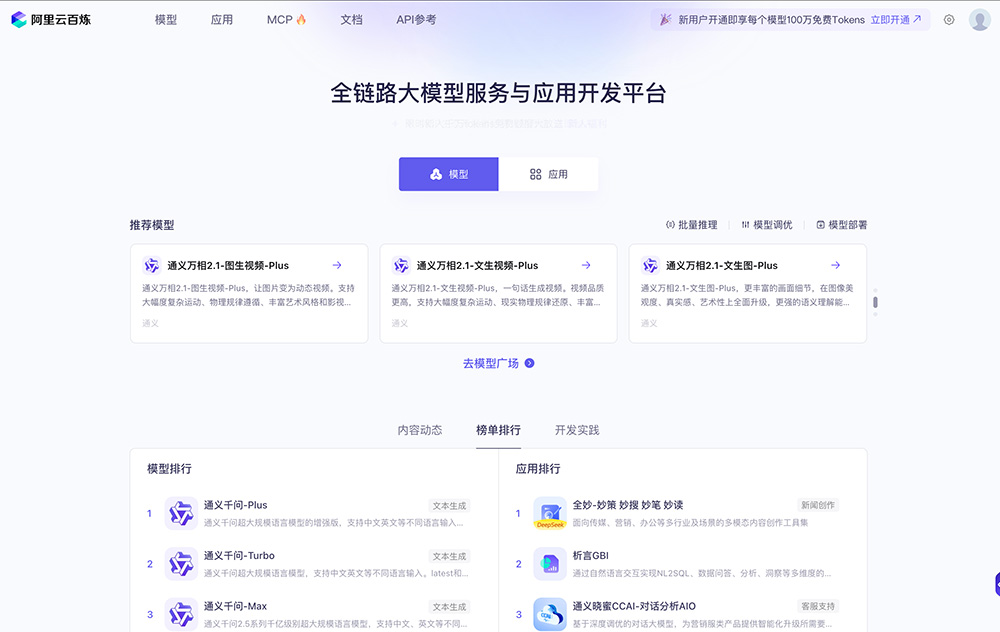Click 文本生成 tag on 通义千问-Max row
The width and height of the screenshot is (1000, 632).
(450, 606)
